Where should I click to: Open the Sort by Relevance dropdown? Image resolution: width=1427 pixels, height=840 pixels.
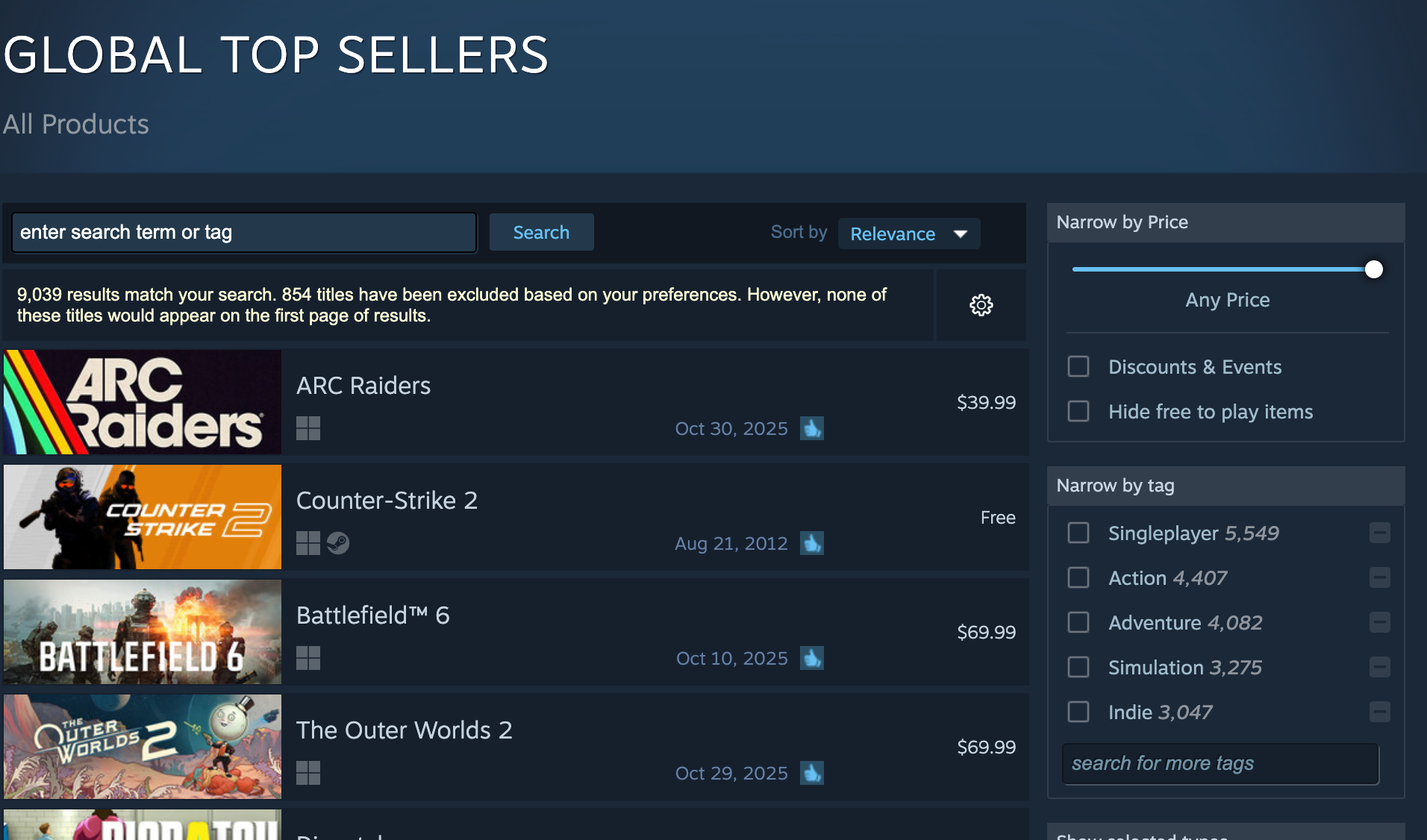tap(908, 233)
